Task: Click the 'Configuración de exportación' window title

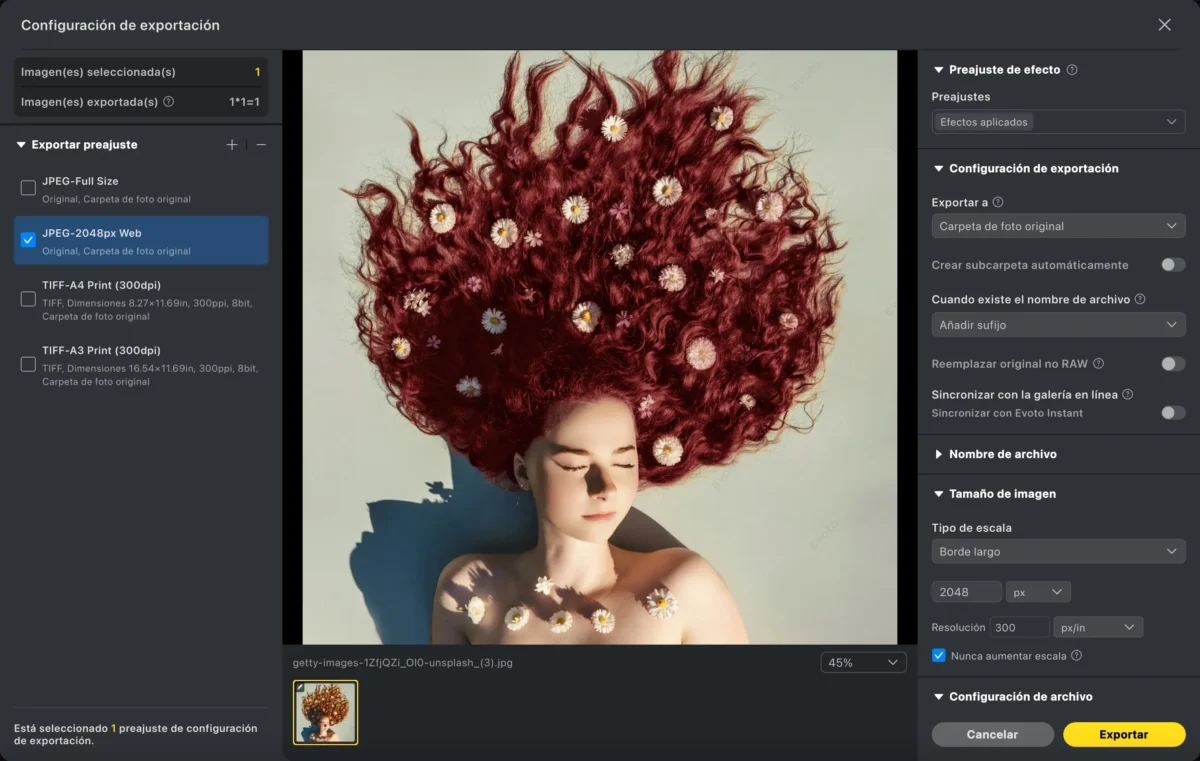Action: click(120, 25)
